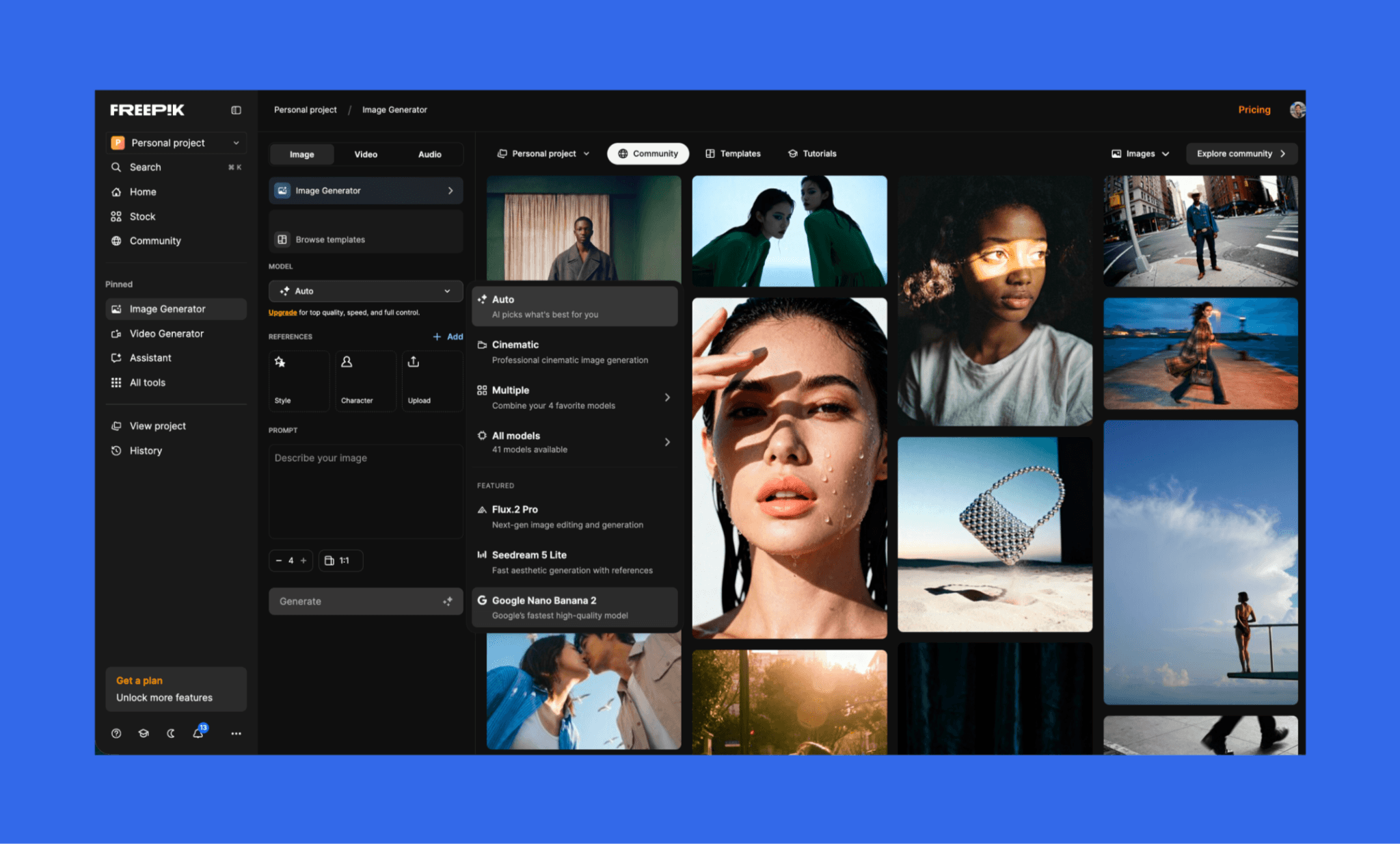The image size is (1400, 844).
Task: Open the Auto model dropdown
Action: pyautogui.click(x=365, y=291)
